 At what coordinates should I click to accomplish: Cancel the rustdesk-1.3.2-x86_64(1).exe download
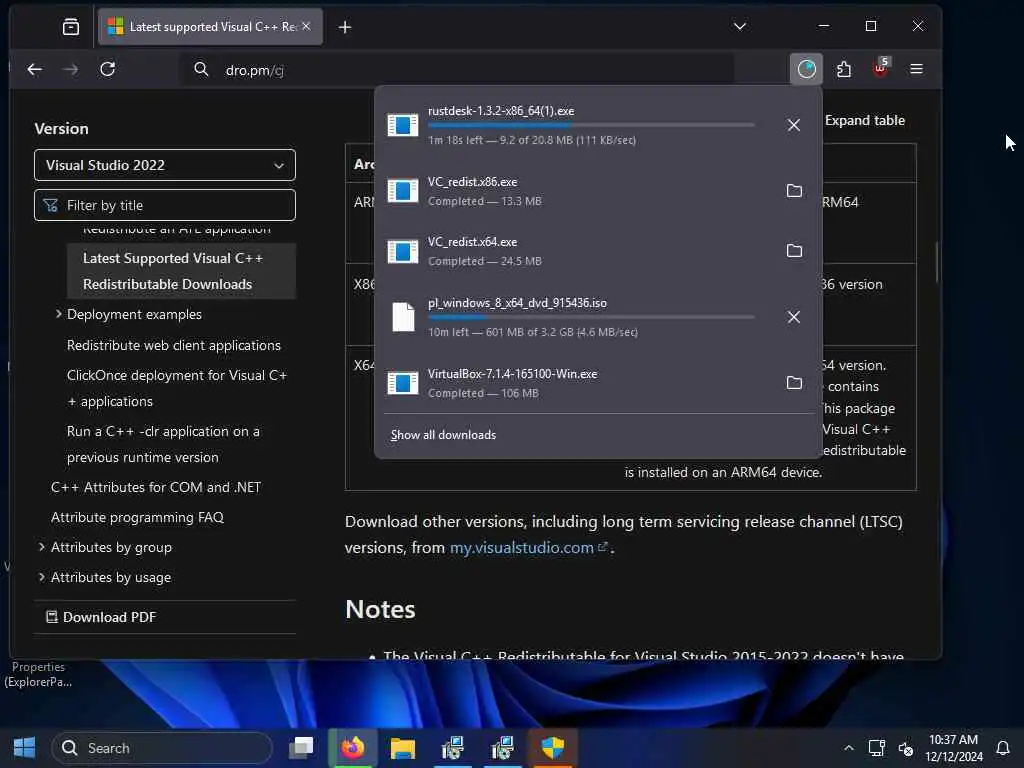click(793, 125)
